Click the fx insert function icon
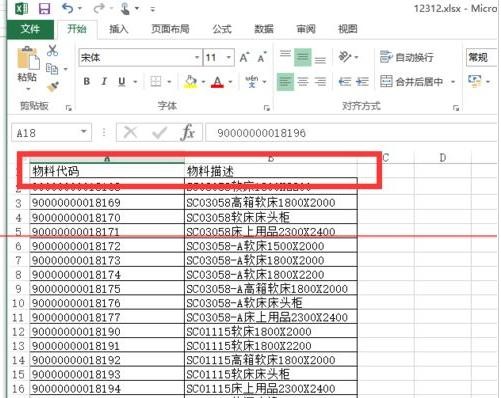501x398 pixels. click(188, 132)
